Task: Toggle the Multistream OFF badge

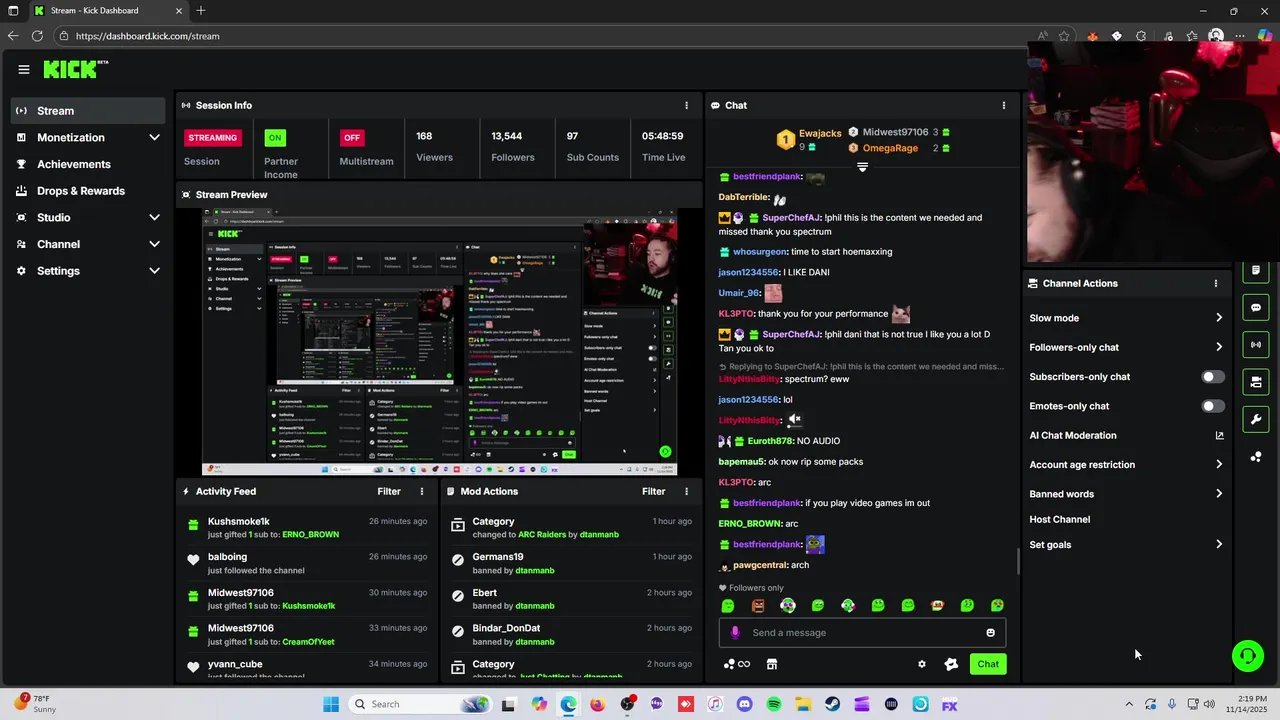Action: click(352, 138)
